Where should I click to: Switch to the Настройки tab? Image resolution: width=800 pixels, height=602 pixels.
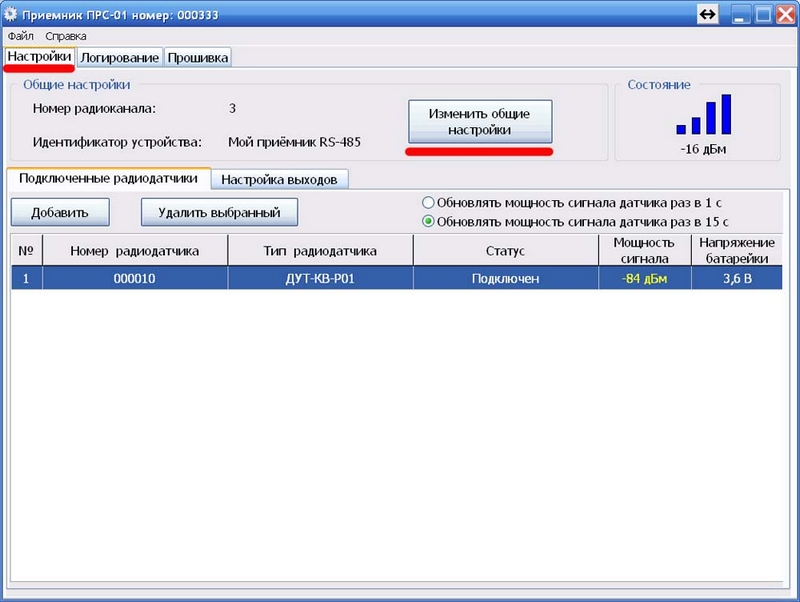(x=40, y=57)
